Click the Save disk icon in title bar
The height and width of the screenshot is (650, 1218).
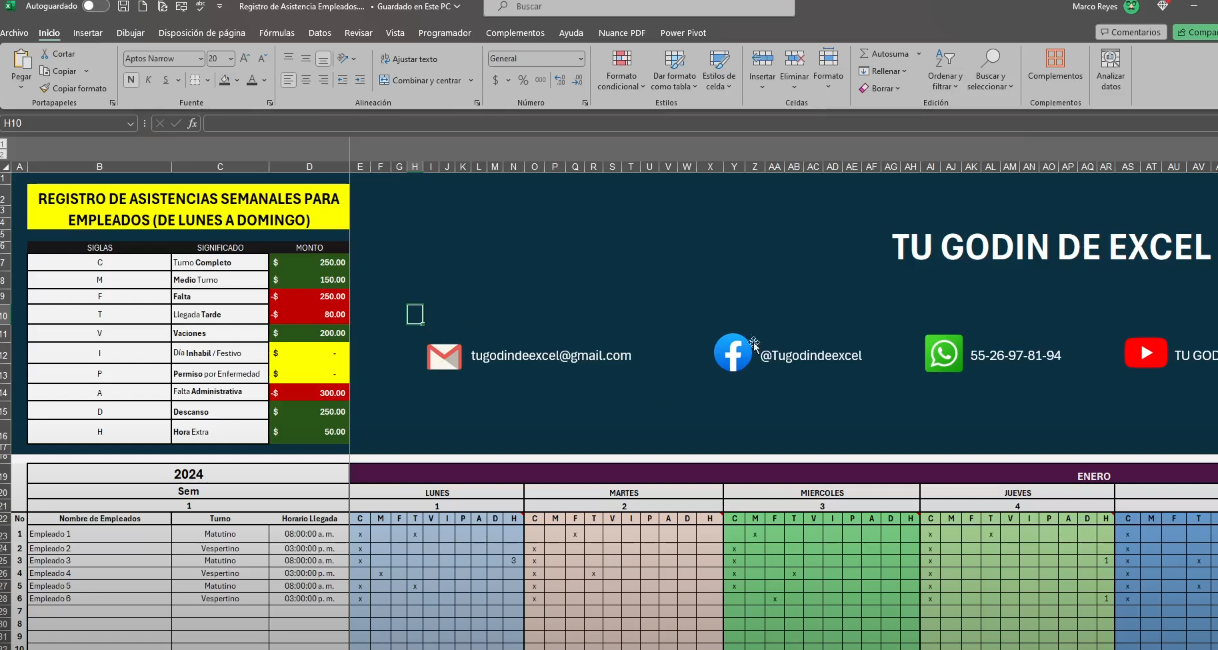[122, 6]
